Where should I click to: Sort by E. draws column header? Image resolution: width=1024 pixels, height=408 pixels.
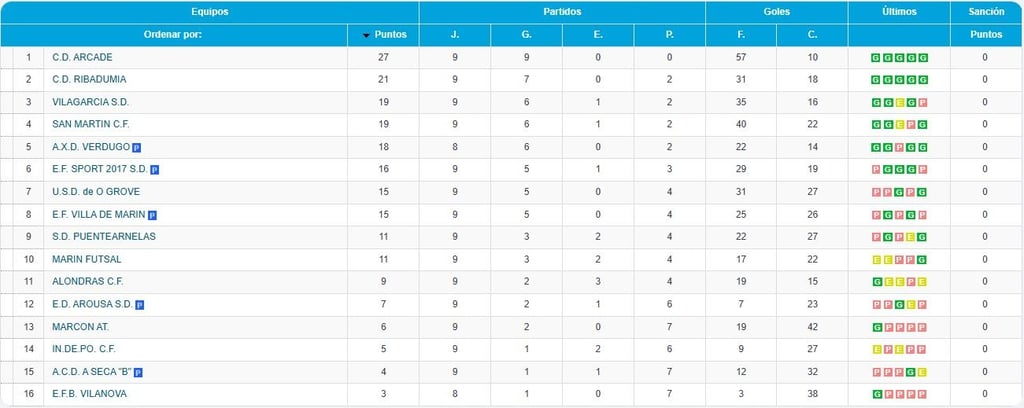click(598, 35)
